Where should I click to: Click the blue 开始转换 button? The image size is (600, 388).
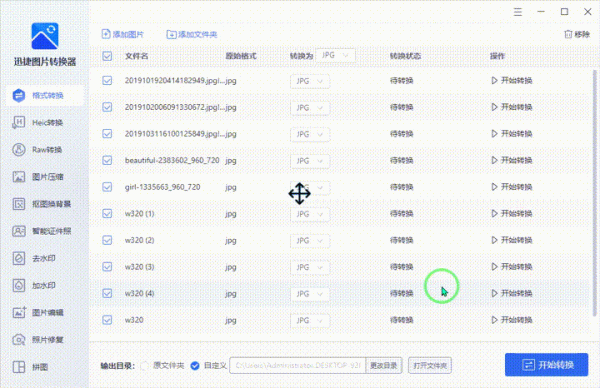coord(546,365)
